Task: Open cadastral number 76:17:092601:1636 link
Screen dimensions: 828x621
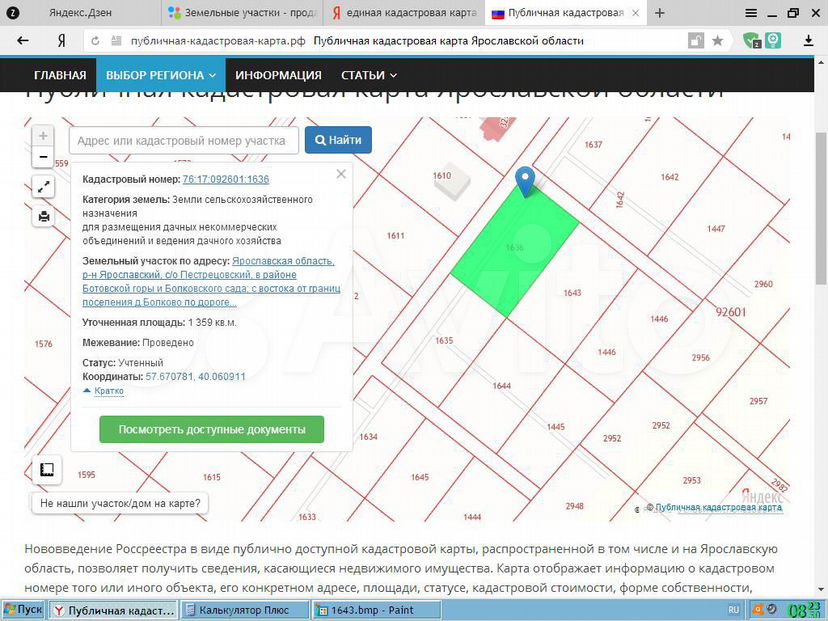Action: pyautogui.click(x=226, y=179)
